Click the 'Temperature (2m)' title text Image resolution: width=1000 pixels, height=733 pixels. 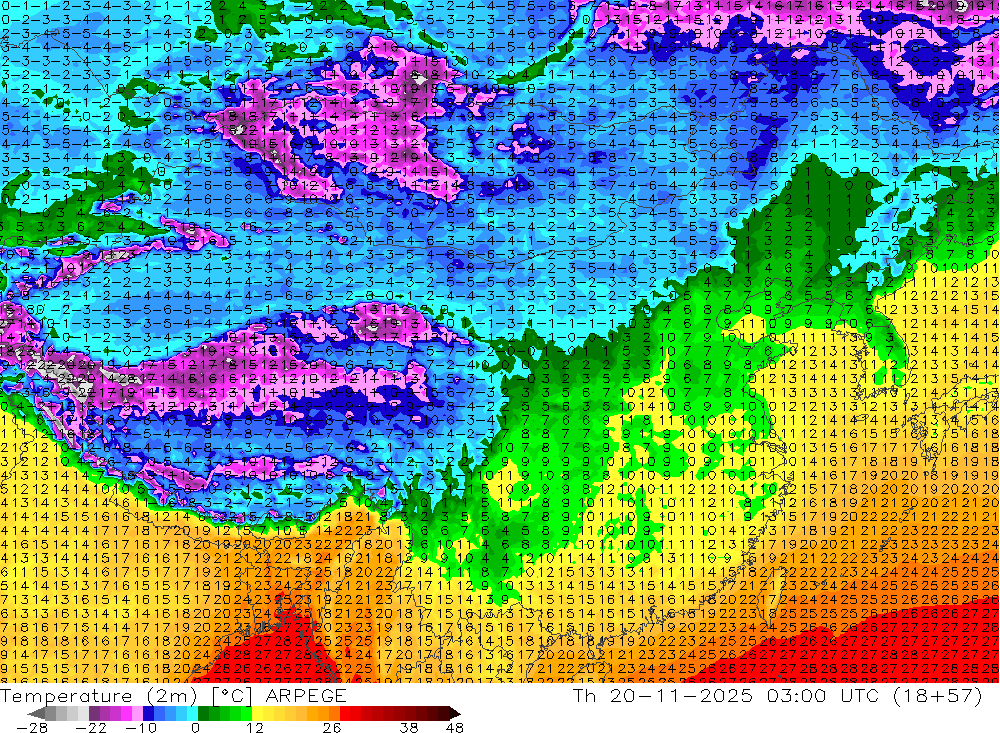[x=98, y=696]
